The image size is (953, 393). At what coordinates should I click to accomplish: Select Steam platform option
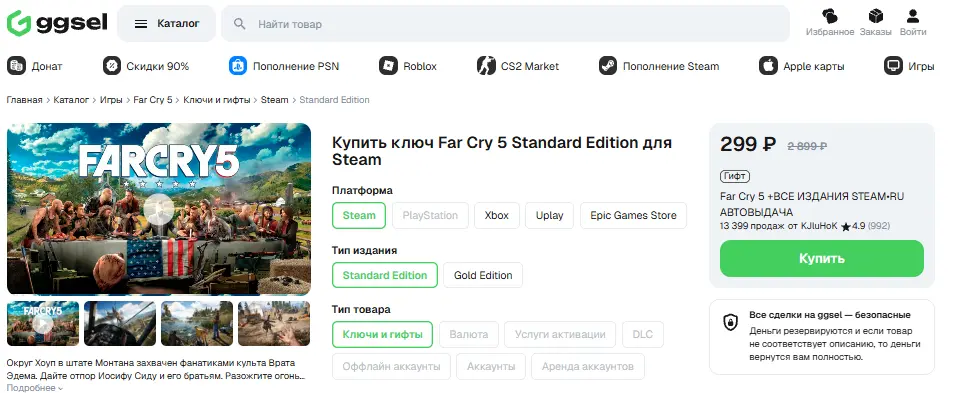(x=359, y=216)
